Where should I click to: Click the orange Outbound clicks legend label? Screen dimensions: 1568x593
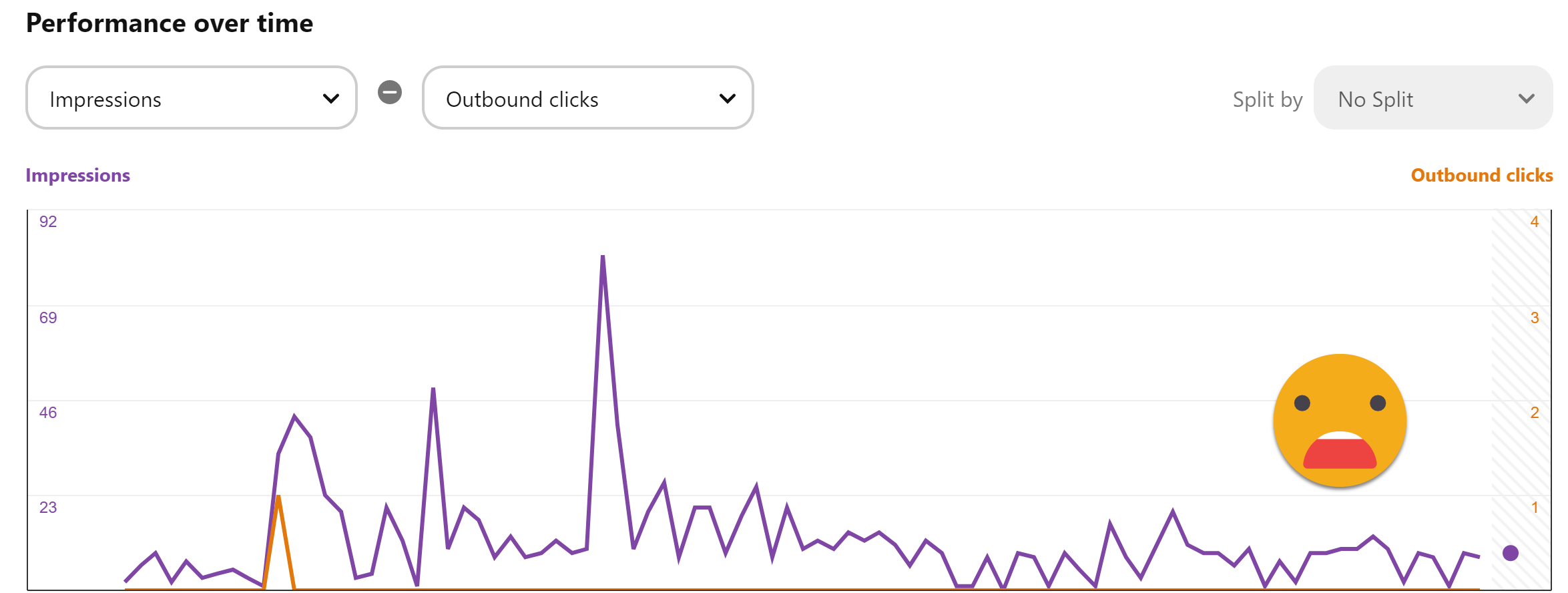tap(1482, 175)
